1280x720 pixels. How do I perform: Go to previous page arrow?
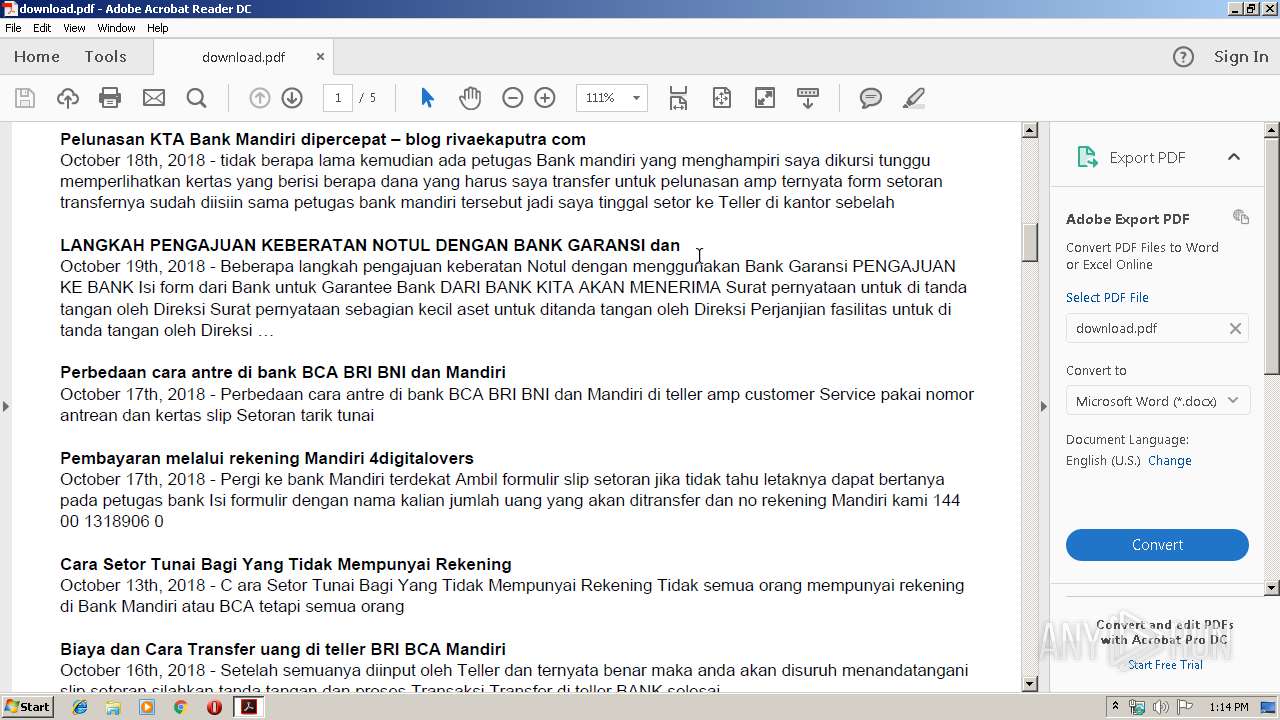260,98
